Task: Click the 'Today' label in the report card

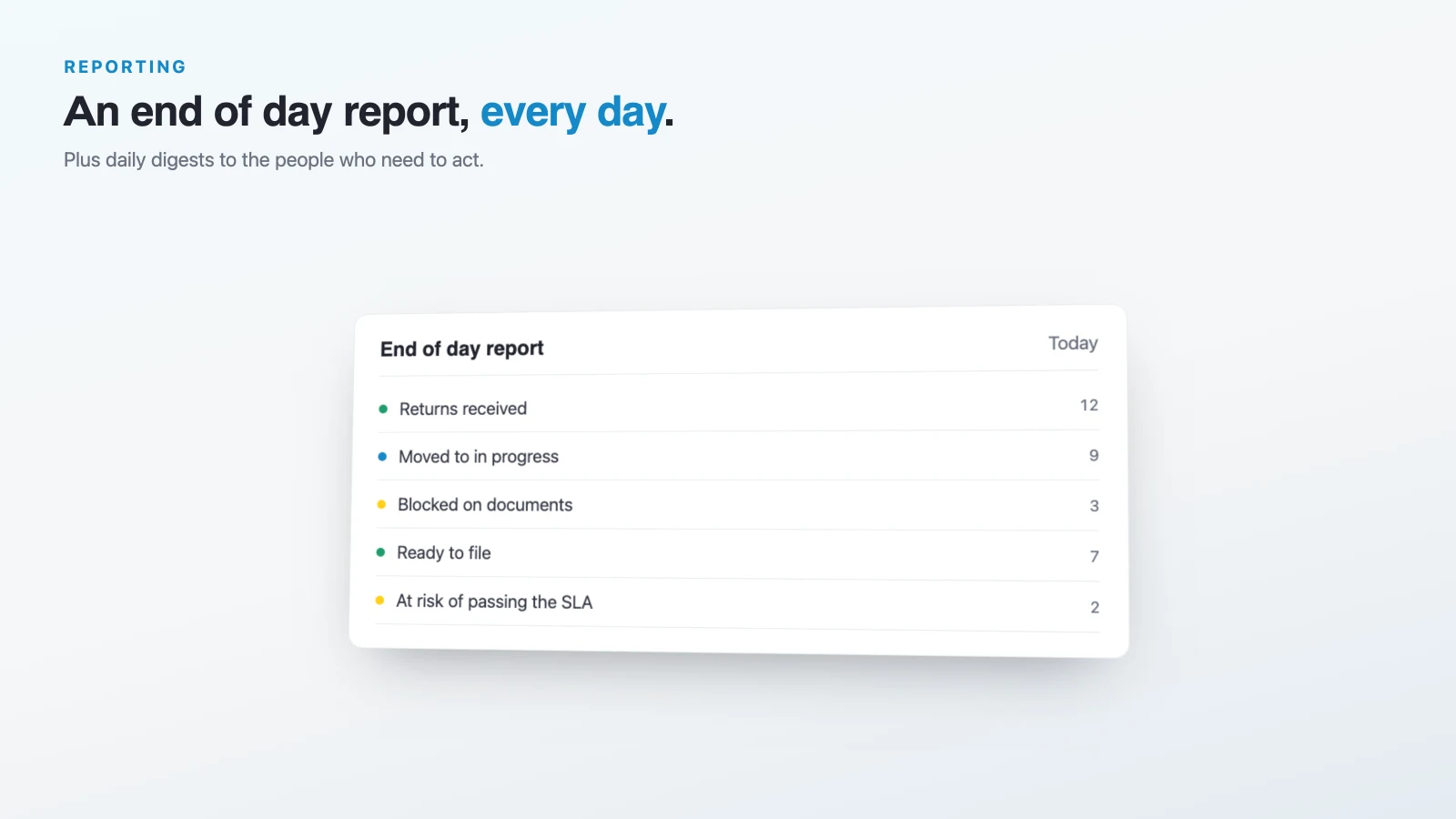Action: pyautogui.click(x=1073, y=343)
